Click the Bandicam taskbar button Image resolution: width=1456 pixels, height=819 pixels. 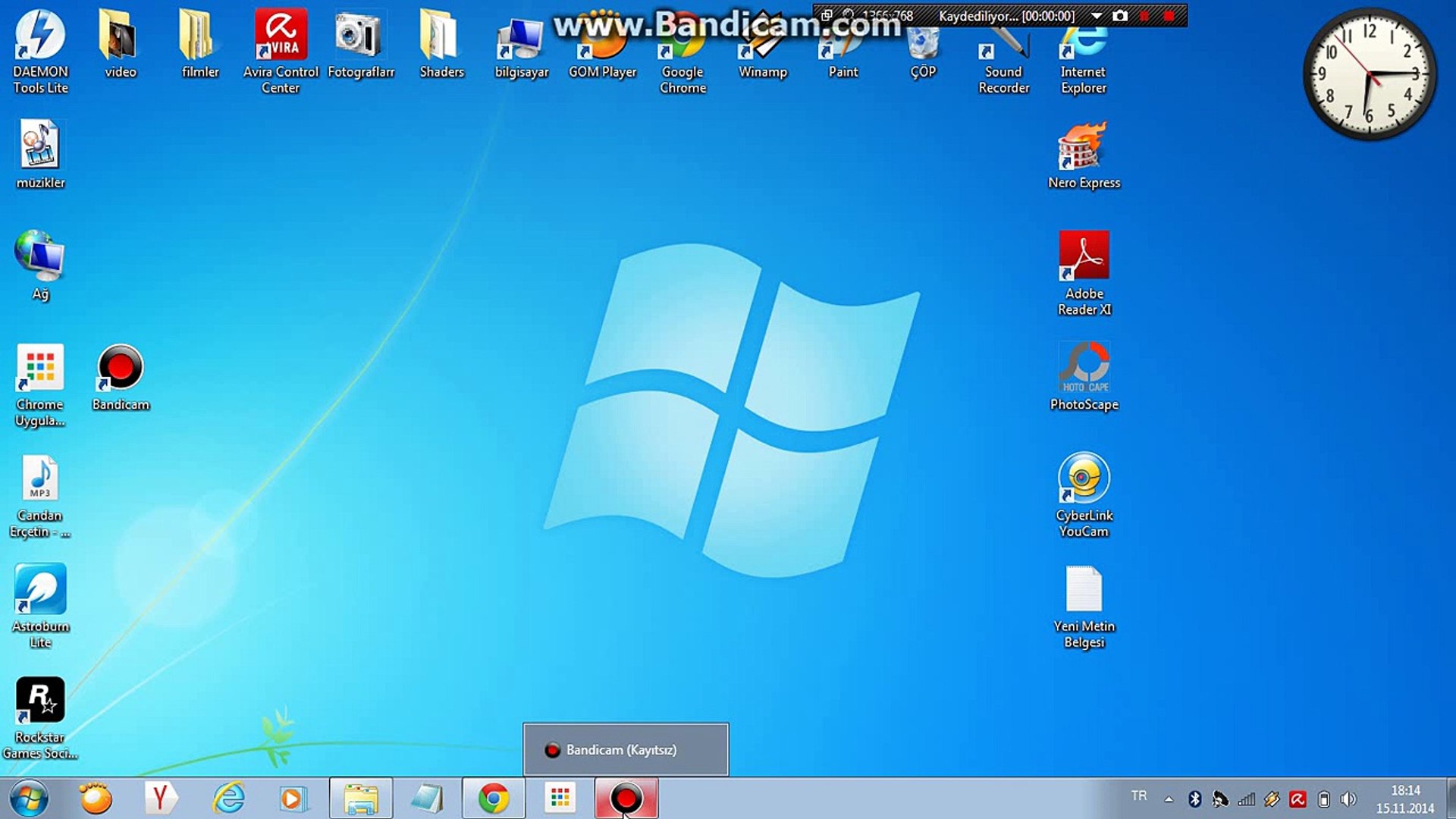[x=626, y=799]
